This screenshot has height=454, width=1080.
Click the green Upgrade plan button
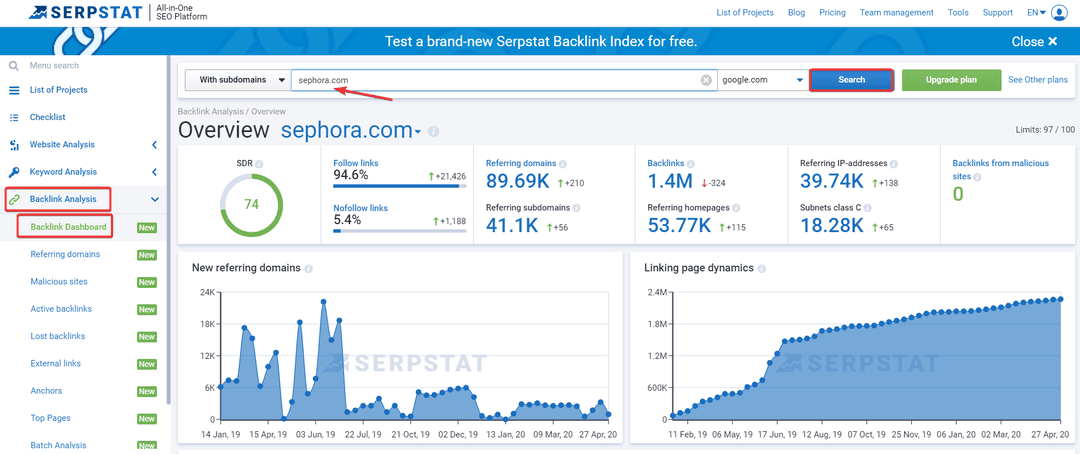[x=951, y=80]
